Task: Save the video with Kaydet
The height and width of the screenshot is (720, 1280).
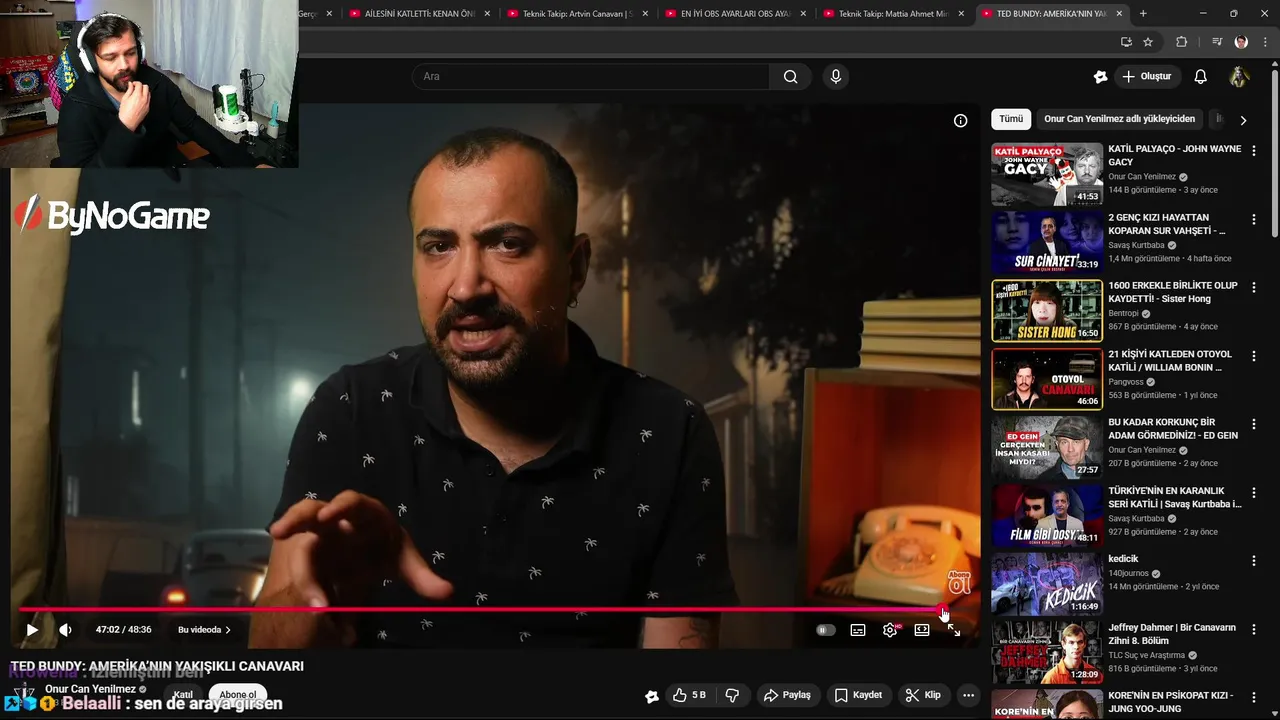Action: [858, 695]
